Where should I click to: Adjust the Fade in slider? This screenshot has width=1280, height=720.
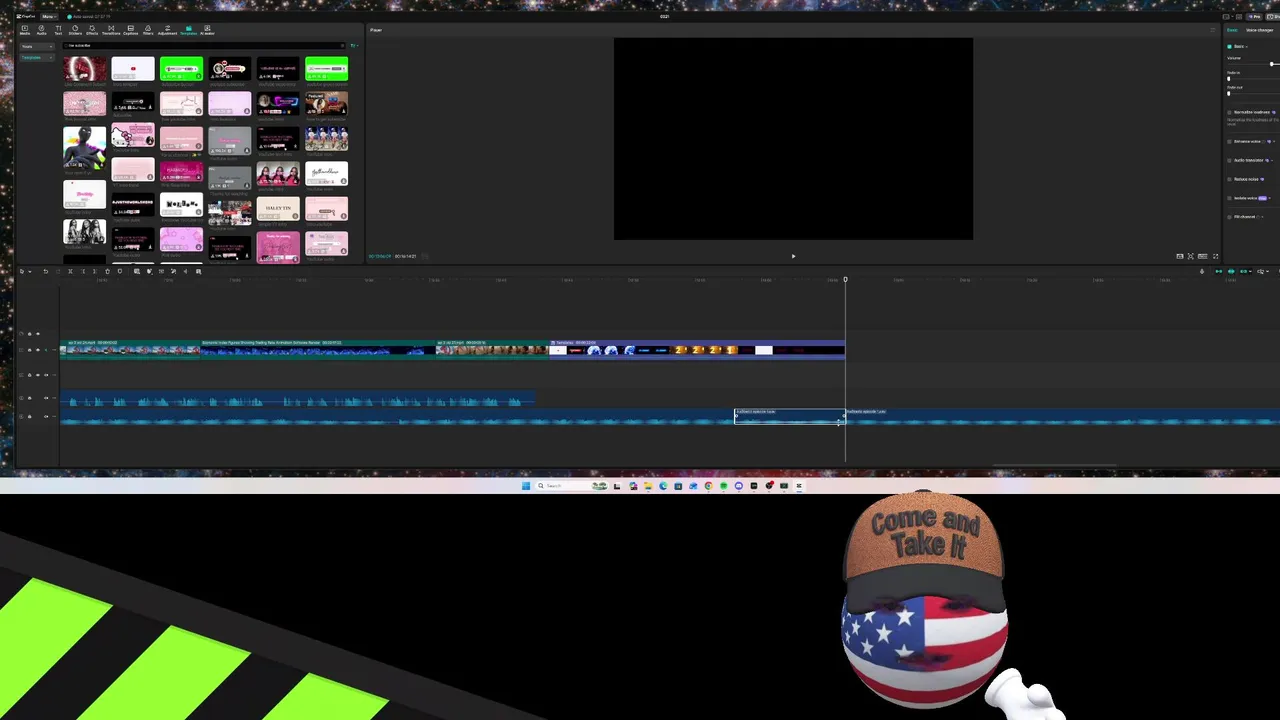point(1228,79)
